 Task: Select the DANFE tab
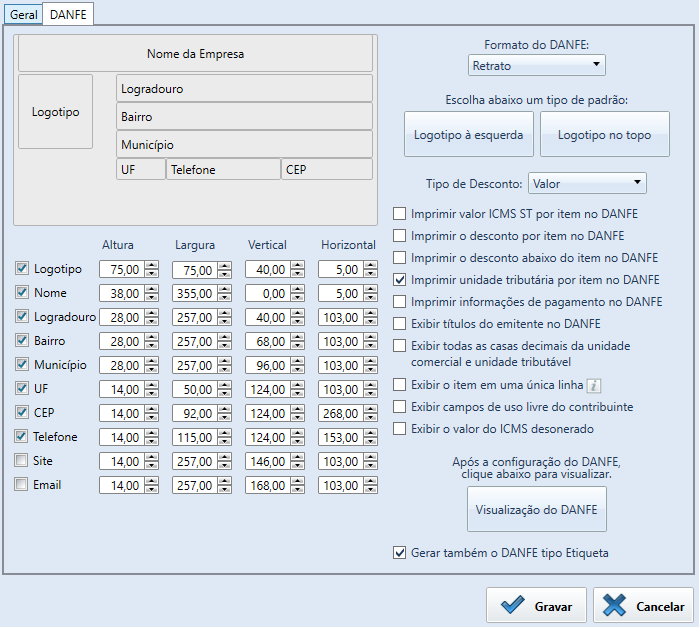(68, 15)
